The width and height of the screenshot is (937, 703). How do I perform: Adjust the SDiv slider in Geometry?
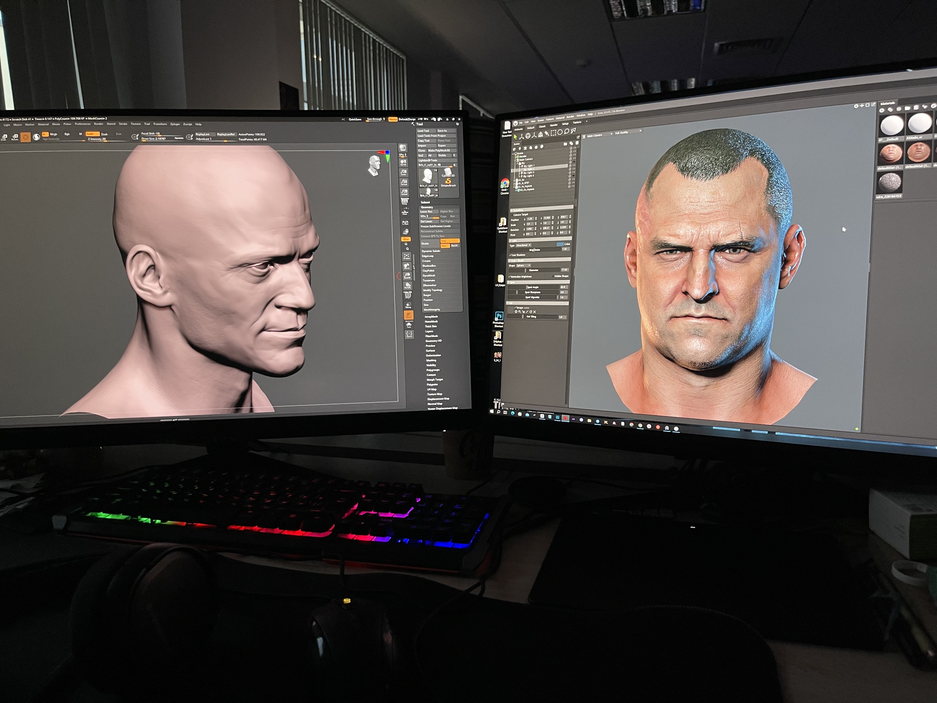coord(430,216)
